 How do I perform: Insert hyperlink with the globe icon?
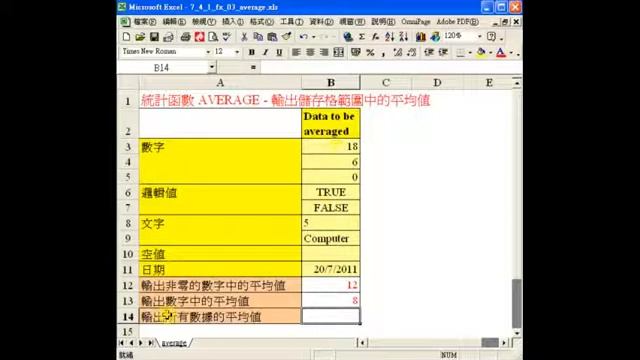click(x=348, y=37)
